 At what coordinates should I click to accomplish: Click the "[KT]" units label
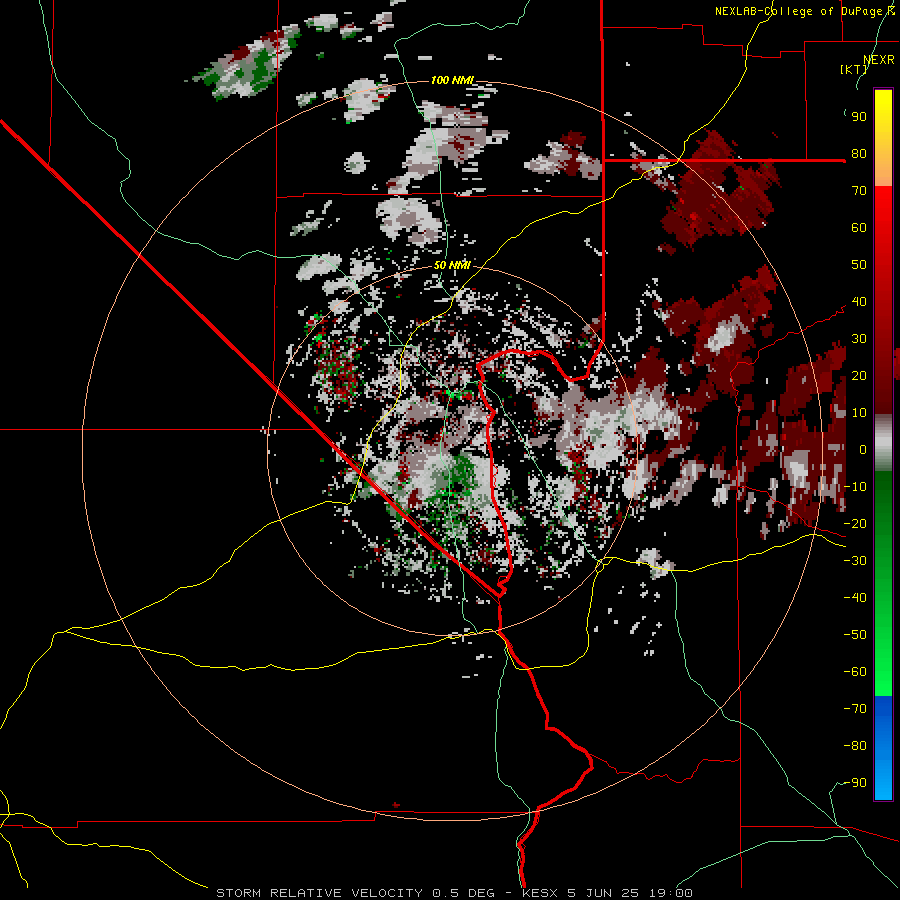coord(853,69)
